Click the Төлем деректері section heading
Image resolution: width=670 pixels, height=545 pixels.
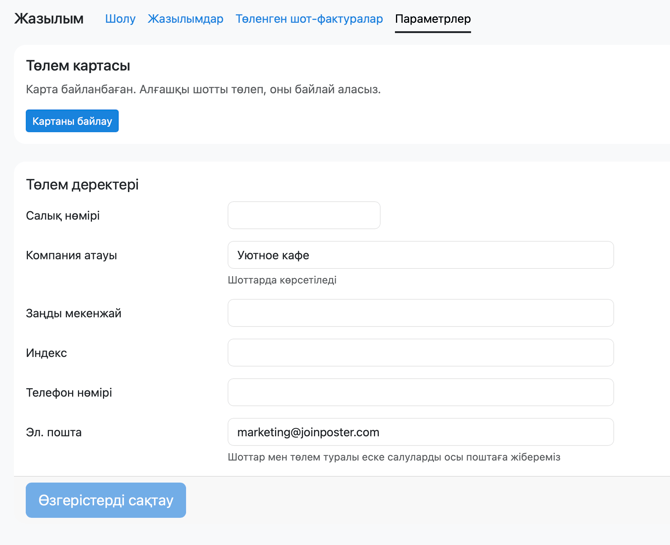(82, 185)
